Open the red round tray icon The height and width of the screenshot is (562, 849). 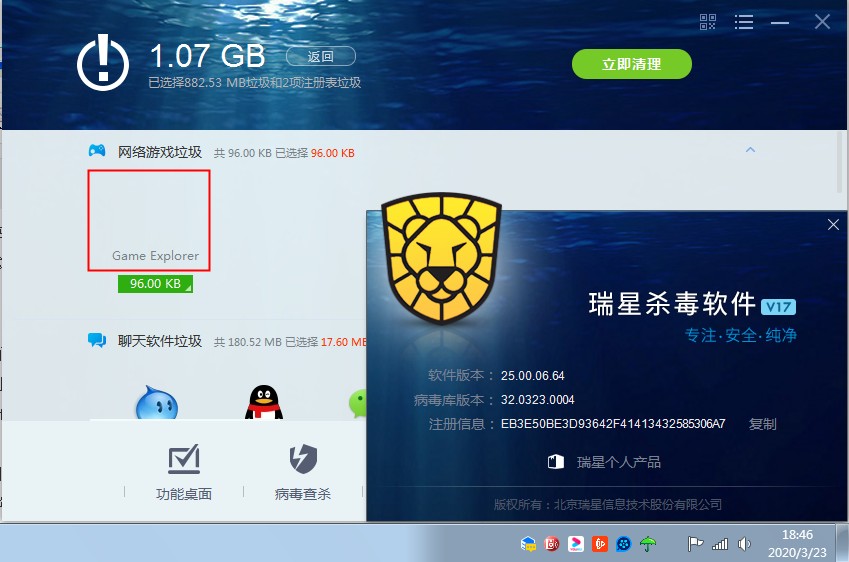click(x=551, y=544)
